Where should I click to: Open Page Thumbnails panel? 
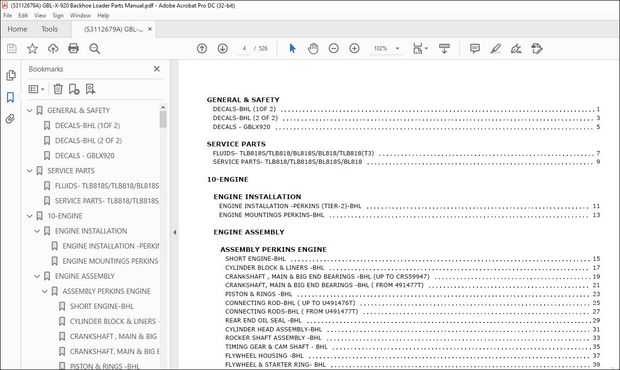coord(11,75)
